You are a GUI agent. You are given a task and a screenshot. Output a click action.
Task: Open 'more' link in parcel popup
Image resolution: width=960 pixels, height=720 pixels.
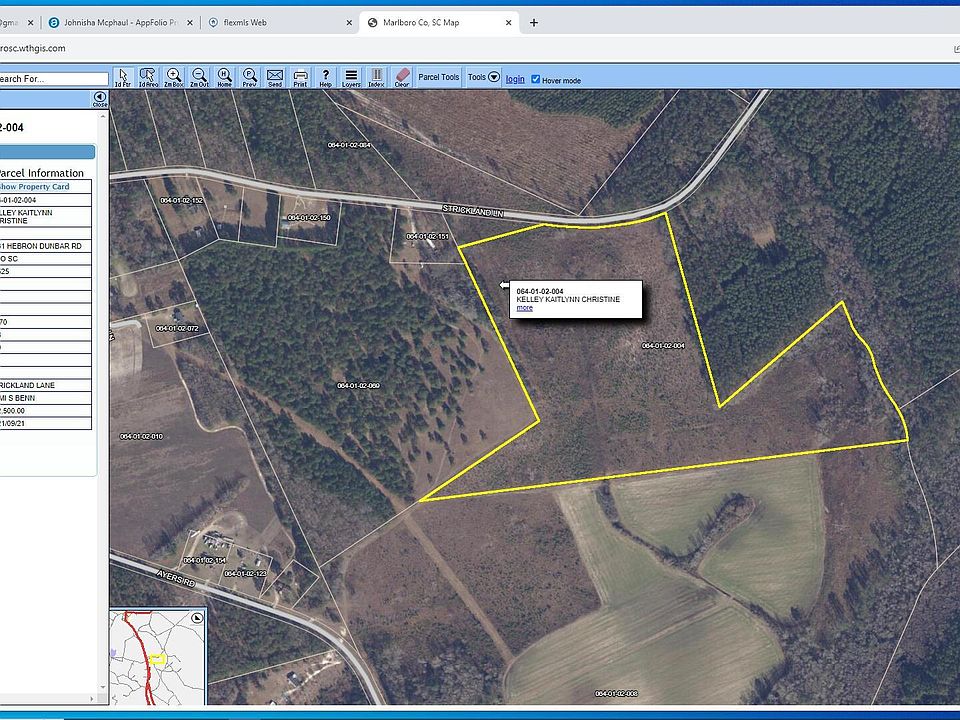(x=524, y=308)
